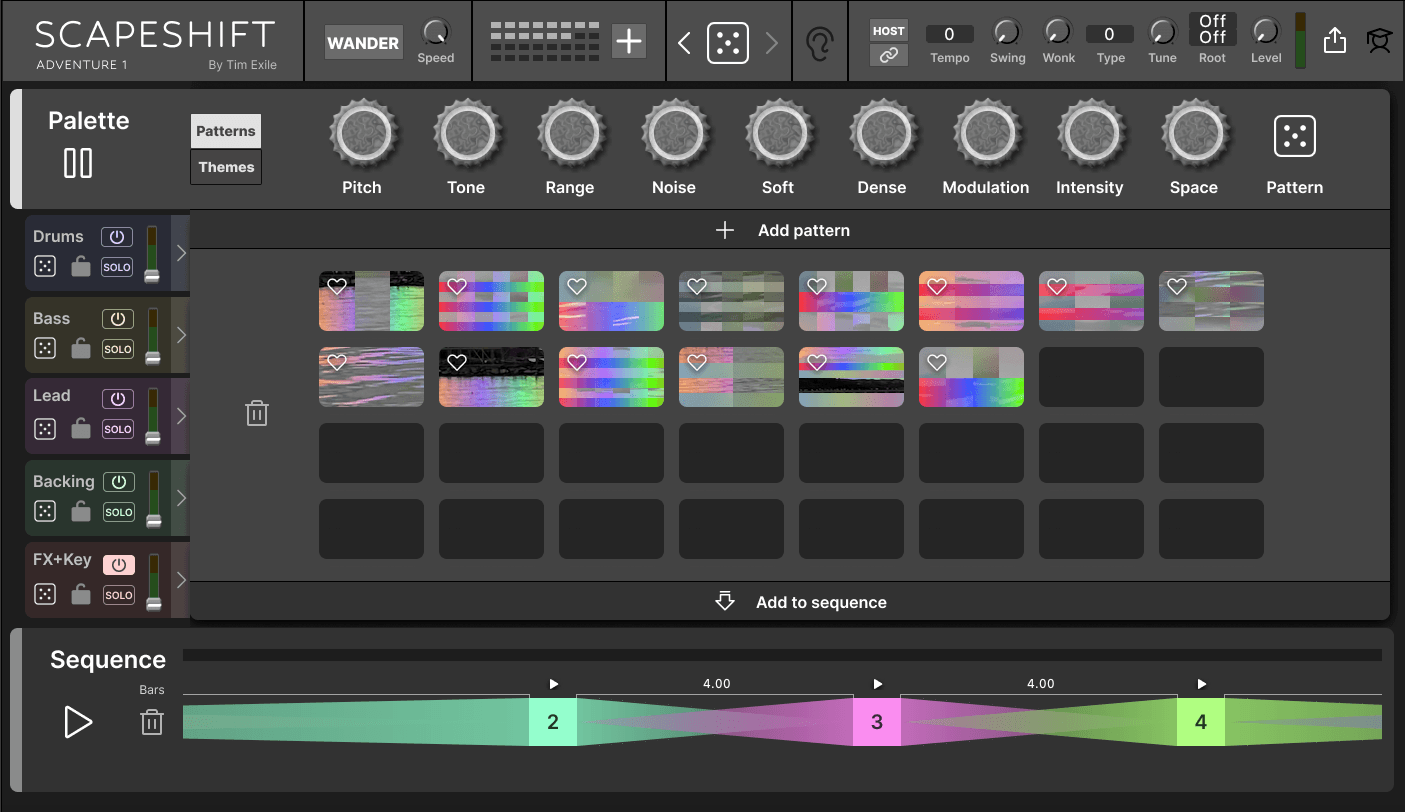1405x812 pixels.
Task: Expand the FX+Key track chevron
Action: coord(181,579)
